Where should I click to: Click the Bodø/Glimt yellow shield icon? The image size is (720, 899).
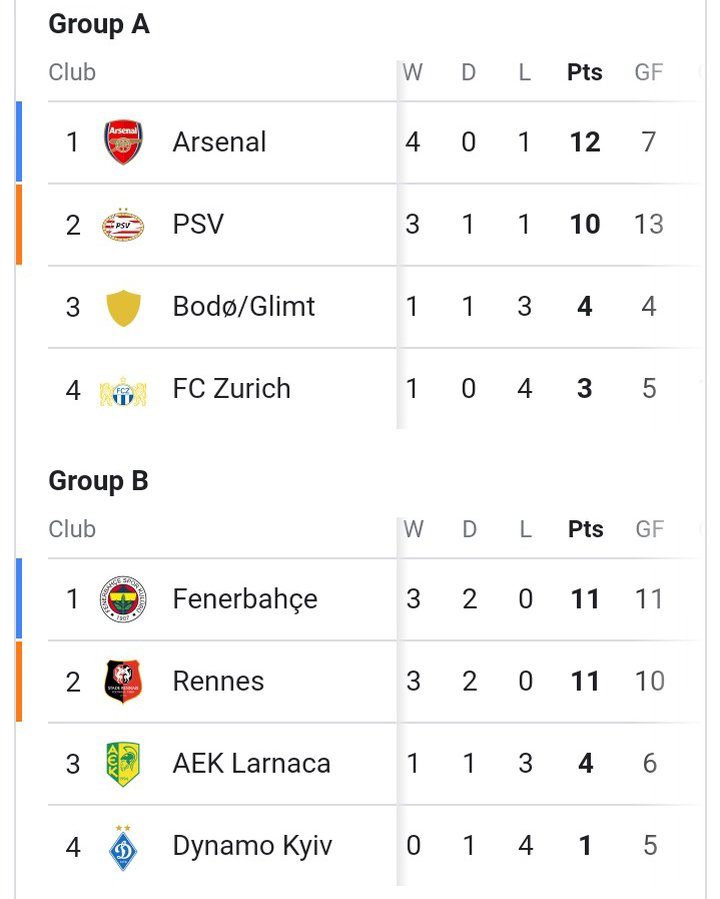tap(123, 307)
